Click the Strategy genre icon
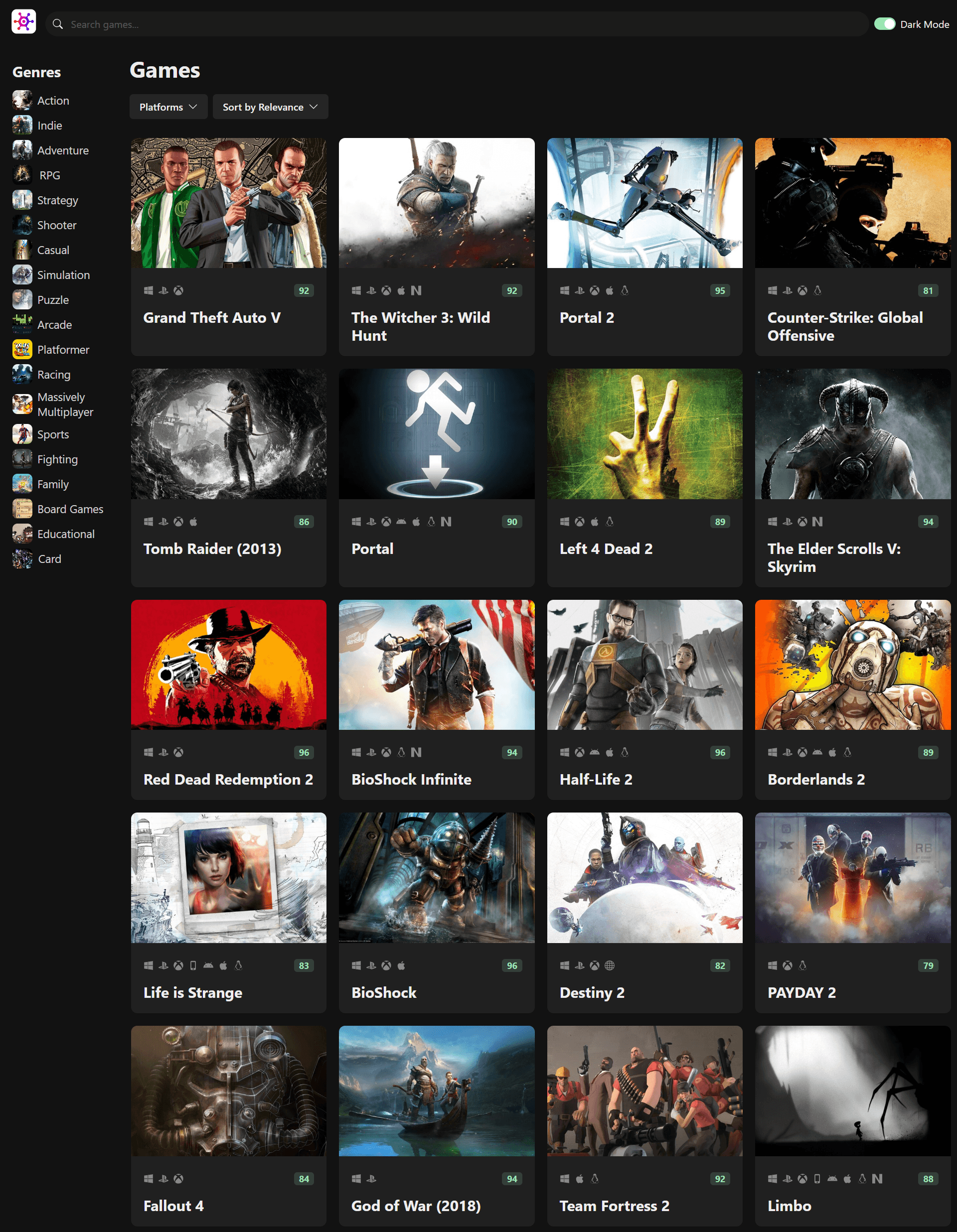The width and height of the screenshot is (957, 1232). 22,200
